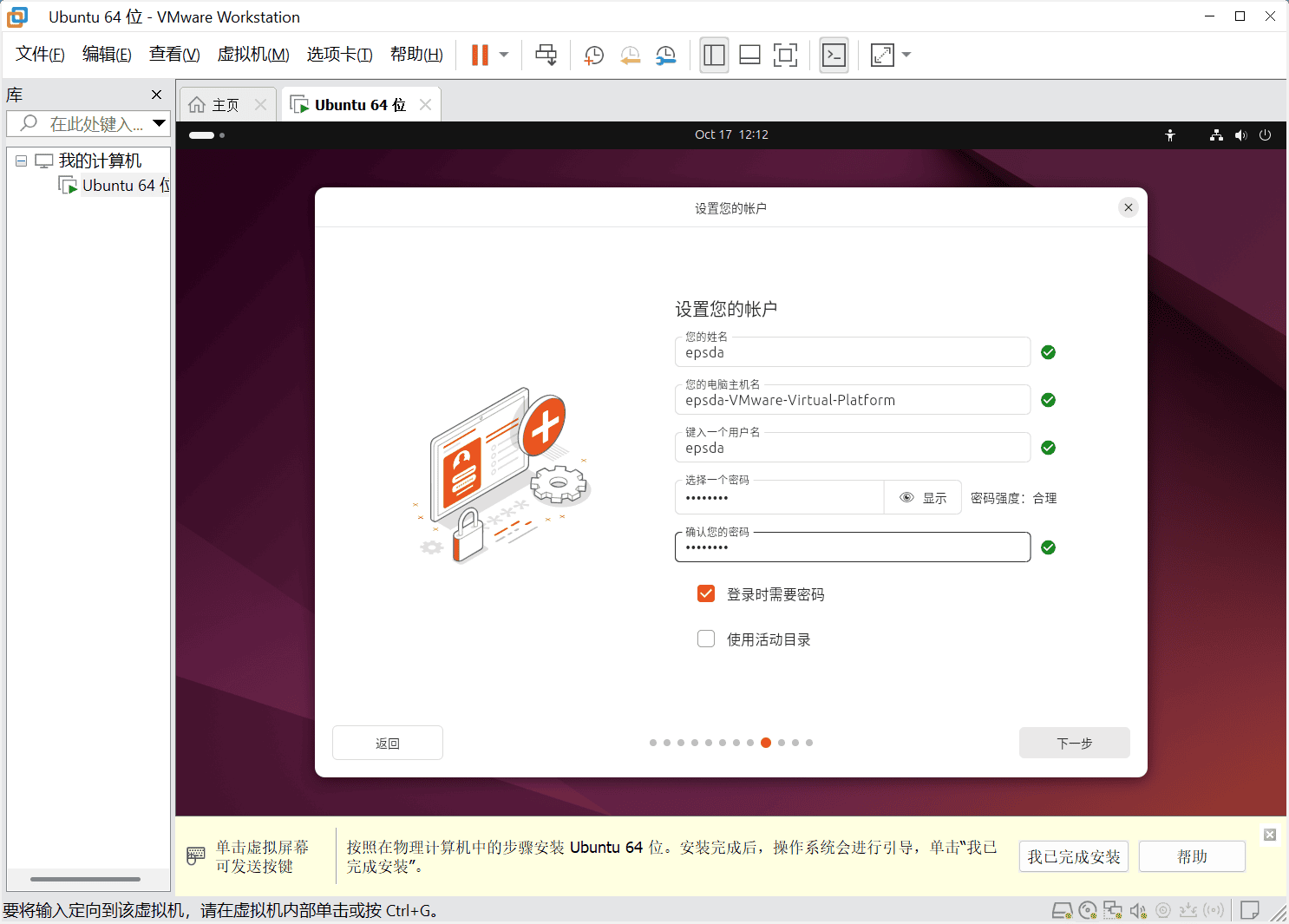Click the Ubuntu volume icon in top bar

pyautogui.click(x=1240, y=134)
